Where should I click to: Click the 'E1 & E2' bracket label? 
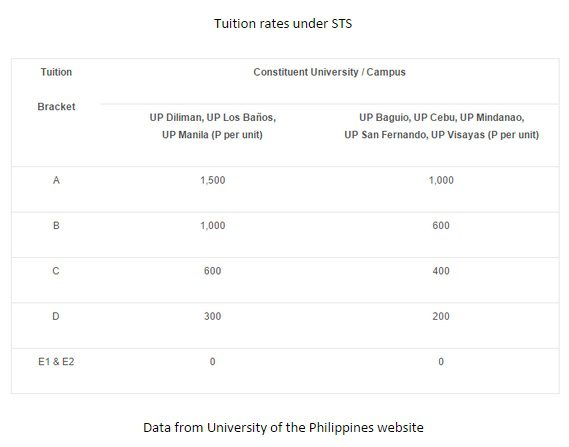click(56, 362)
